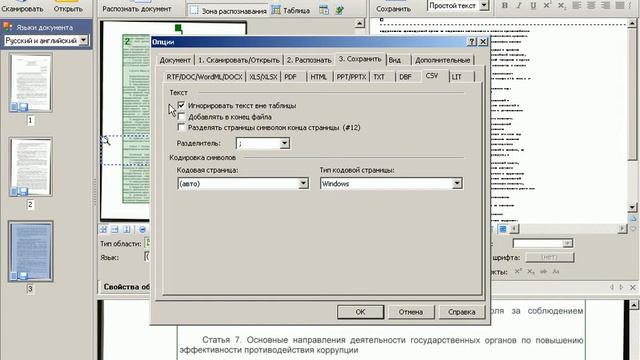640x360 pixels.
Task: Open the Кодовая страница dropdown
Action: click(303, 183)
